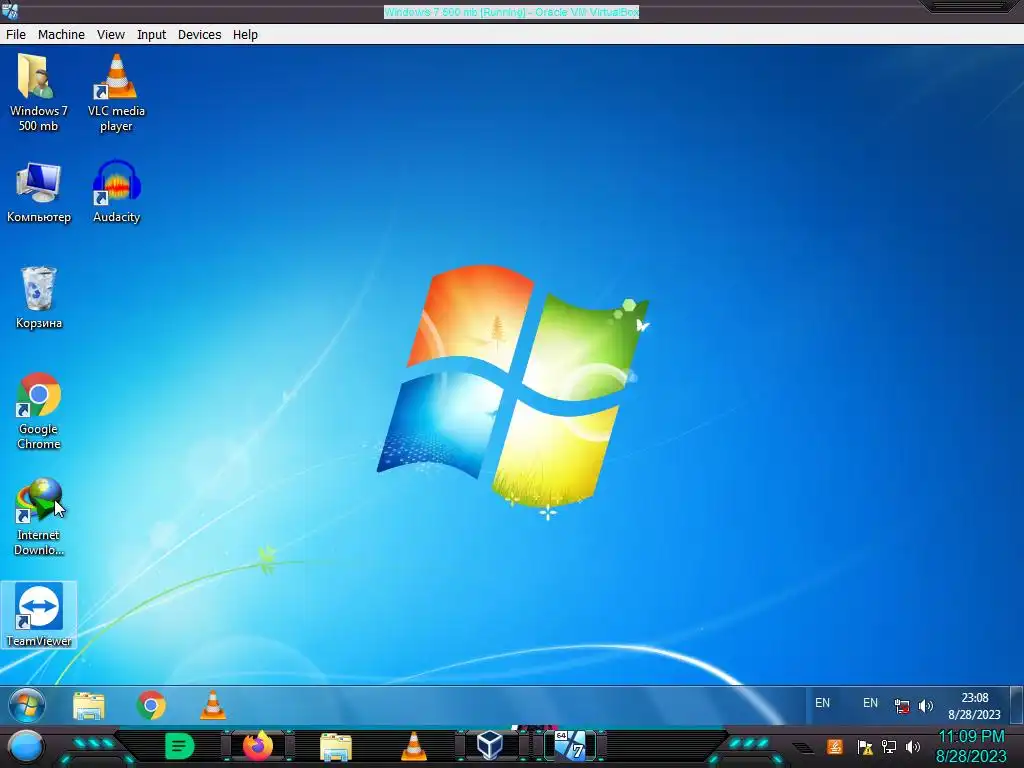The image size is (1024, 768).
Task: Select the Internet Download Manager desktop shortcut
Action: point(39,517)
